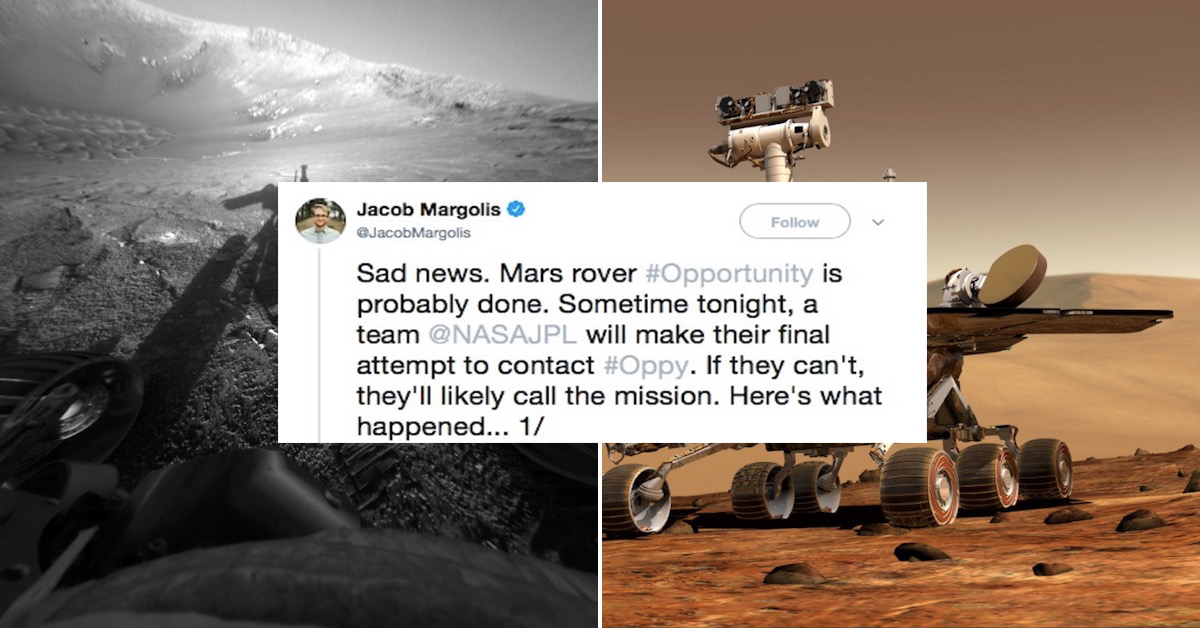Image resolution: width=1200 pixels, height=628 pixels.
Task: Open Jacob Margolis profile avatar
Action: [321, 220]
